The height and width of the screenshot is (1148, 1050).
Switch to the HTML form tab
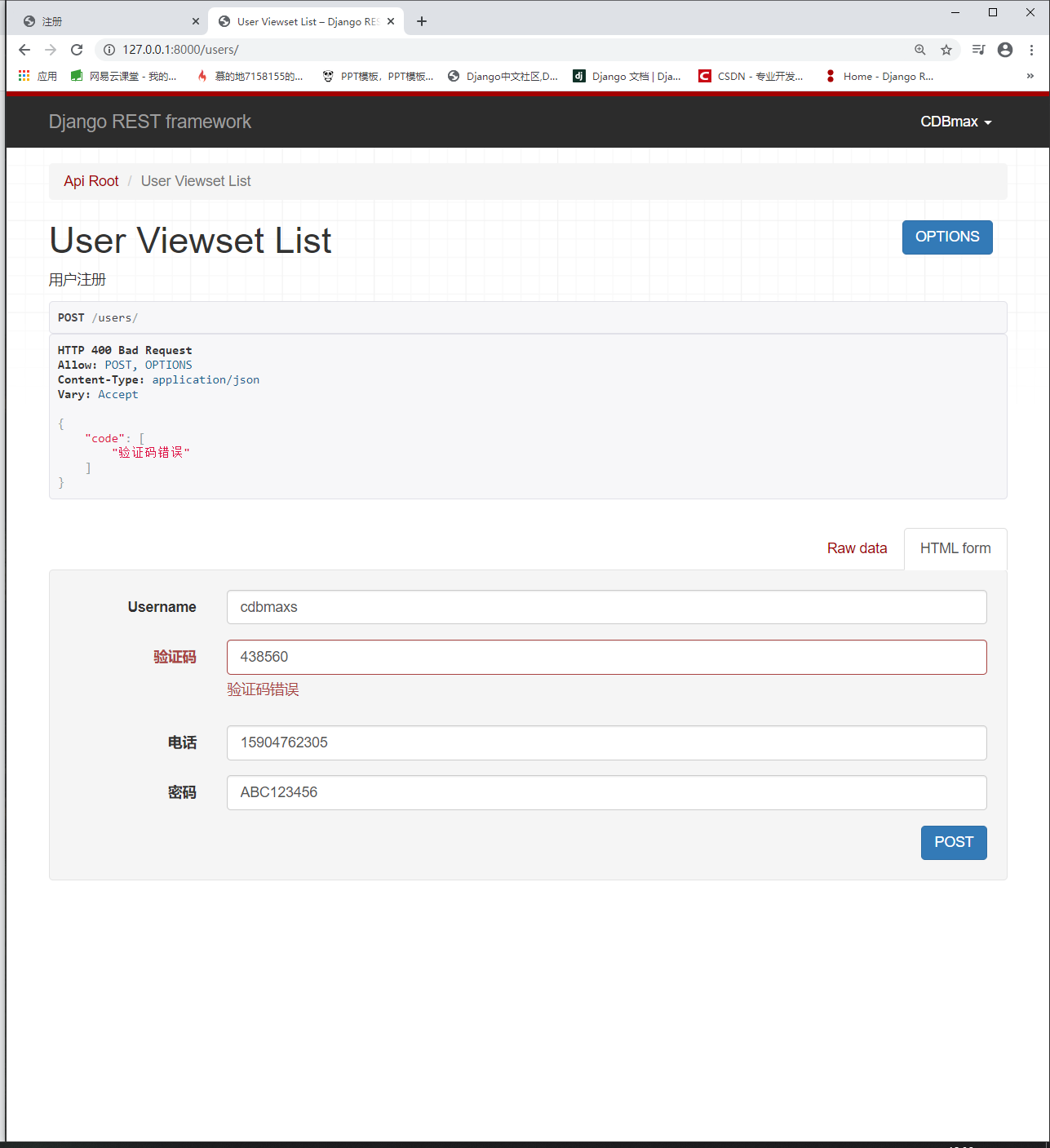pos(955,548)
